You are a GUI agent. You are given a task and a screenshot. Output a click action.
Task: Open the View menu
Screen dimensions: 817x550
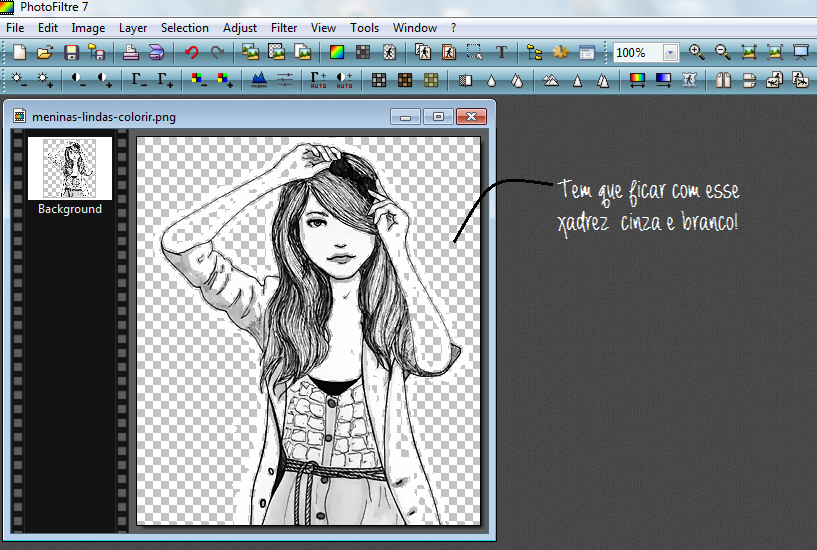click(323, 28)
